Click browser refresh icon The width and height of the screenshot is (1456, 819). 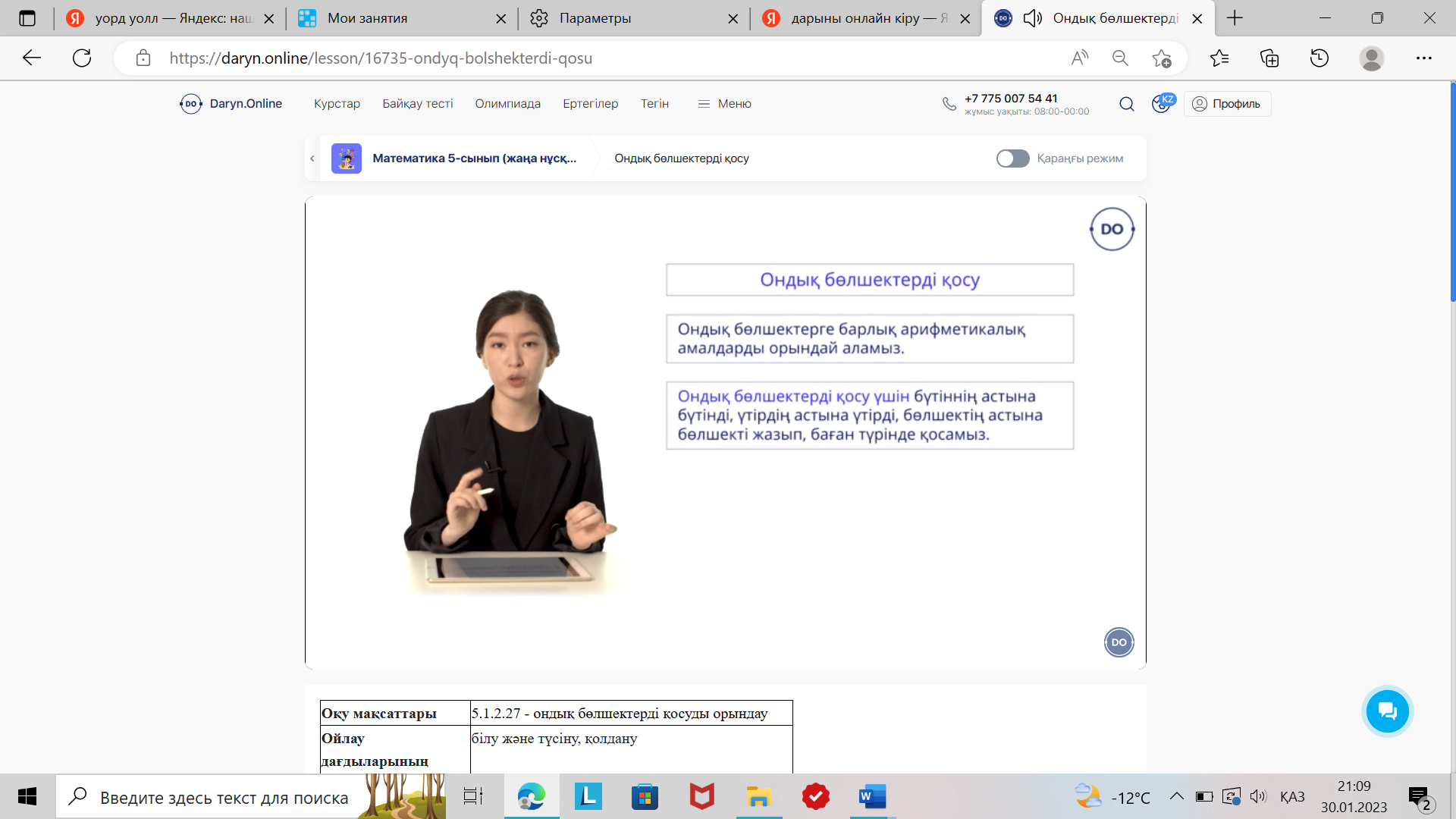point(82,58)
